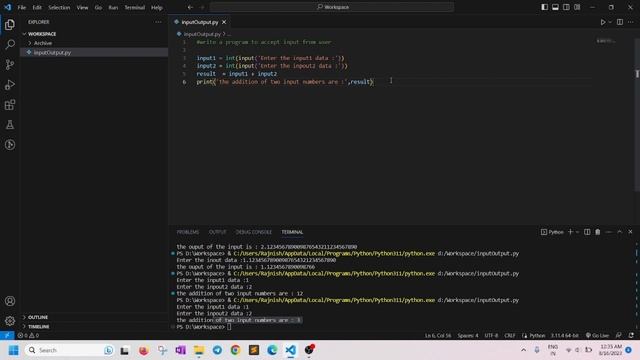Change indentation via Spaces: 4
The height and width of the screenshot is (360, 640).
(x=468, y=336)
